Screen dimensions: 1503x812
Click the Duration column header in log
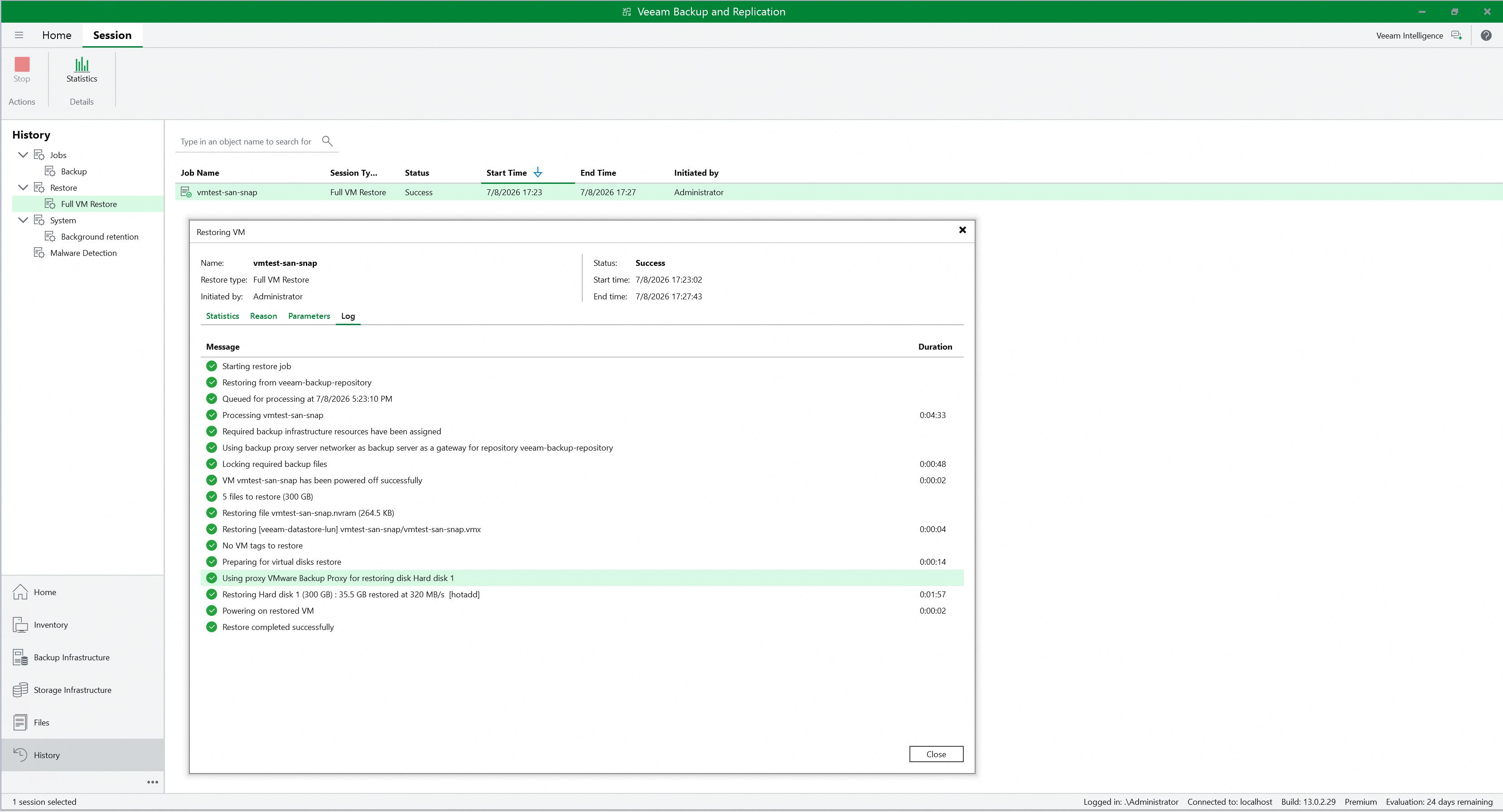coord(935,346)
